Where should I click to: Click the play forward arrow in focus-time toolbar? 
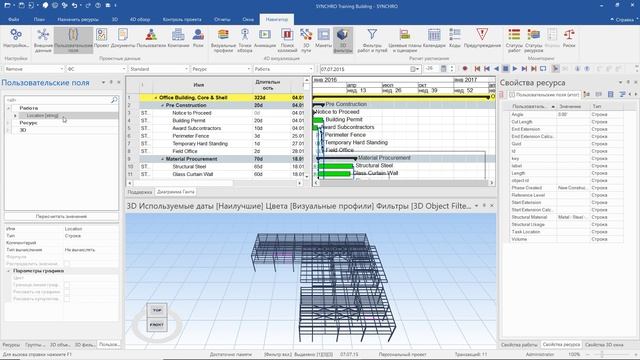click(x=515, y=69)
